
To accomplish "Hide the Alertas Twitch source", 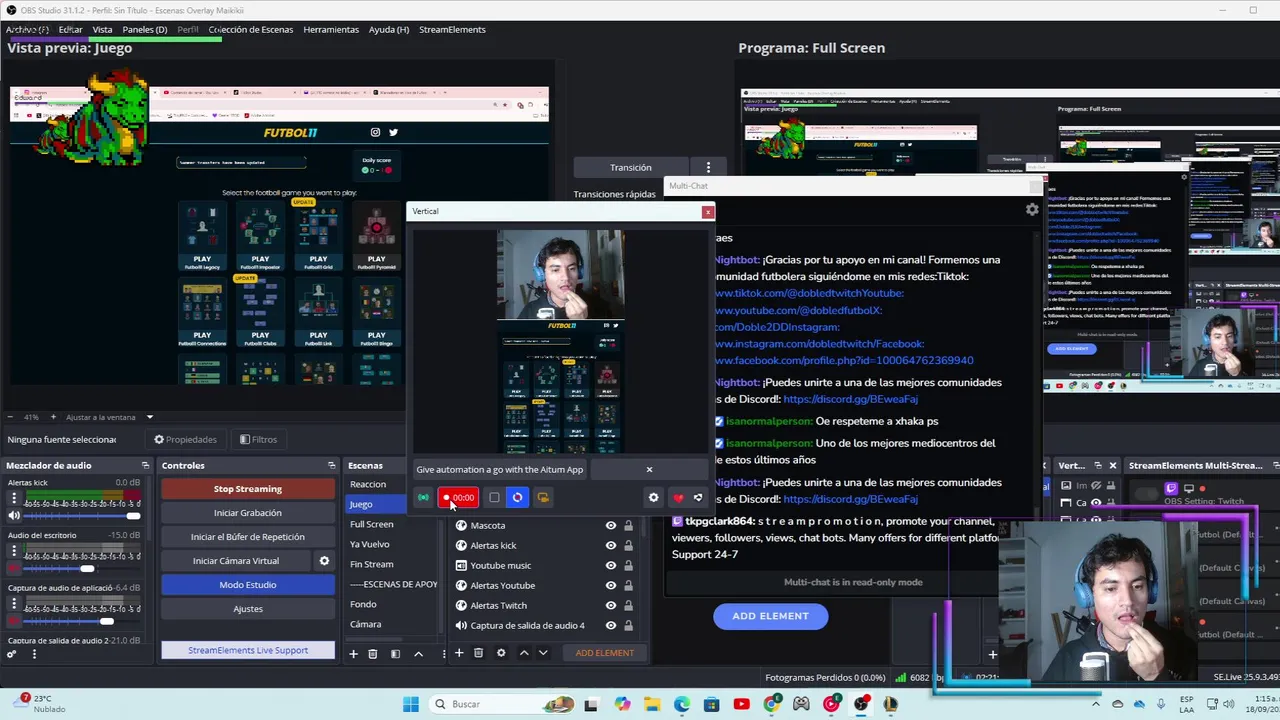I will coord(610,606).
